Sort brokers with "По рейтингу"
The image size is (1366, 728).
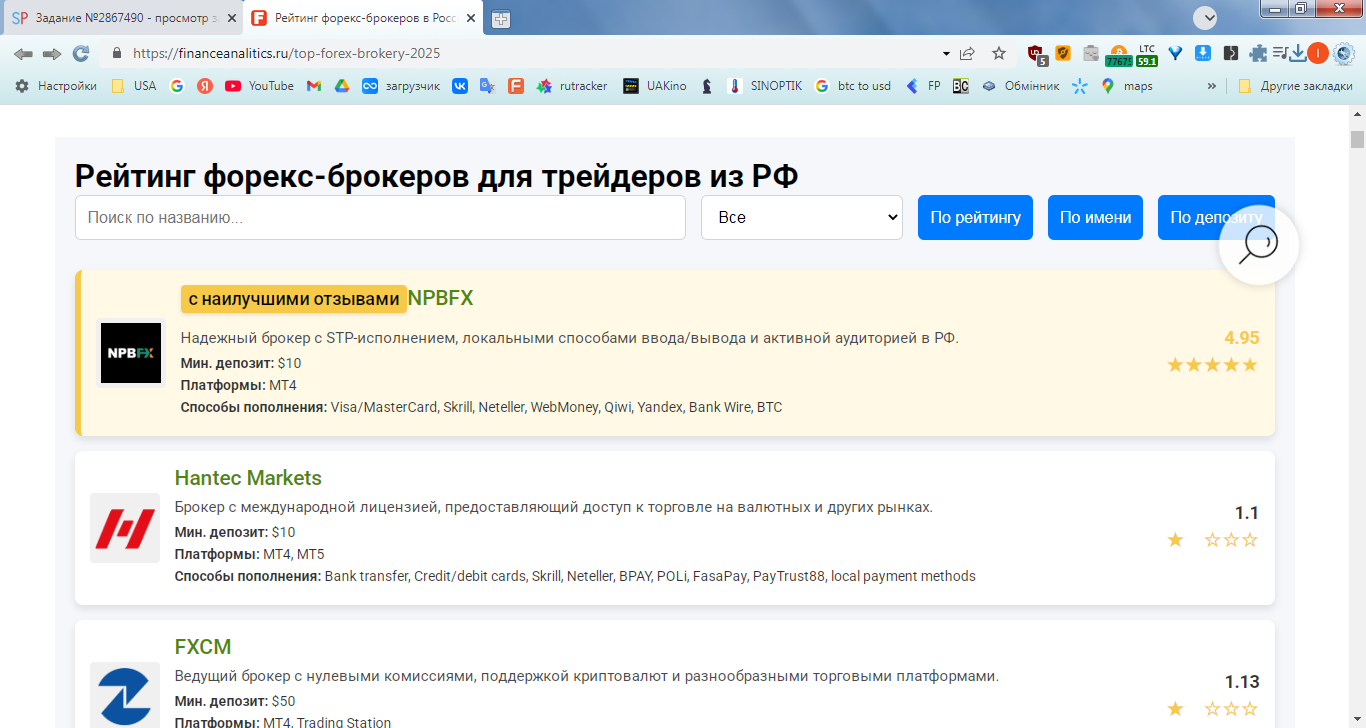[x=975, y=217]
